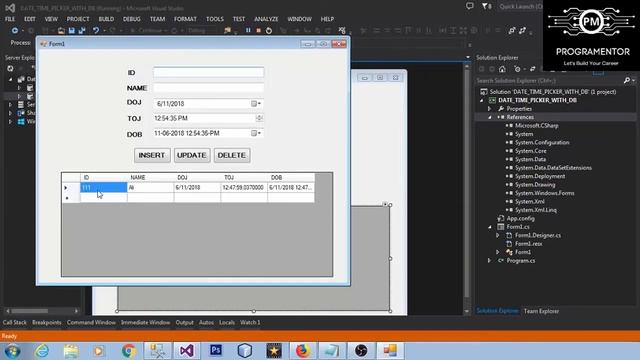Viewport: 640px width, 360px height.
Task: Open the VirtualBox cube taskbar icon
Action: coord(244,351)
